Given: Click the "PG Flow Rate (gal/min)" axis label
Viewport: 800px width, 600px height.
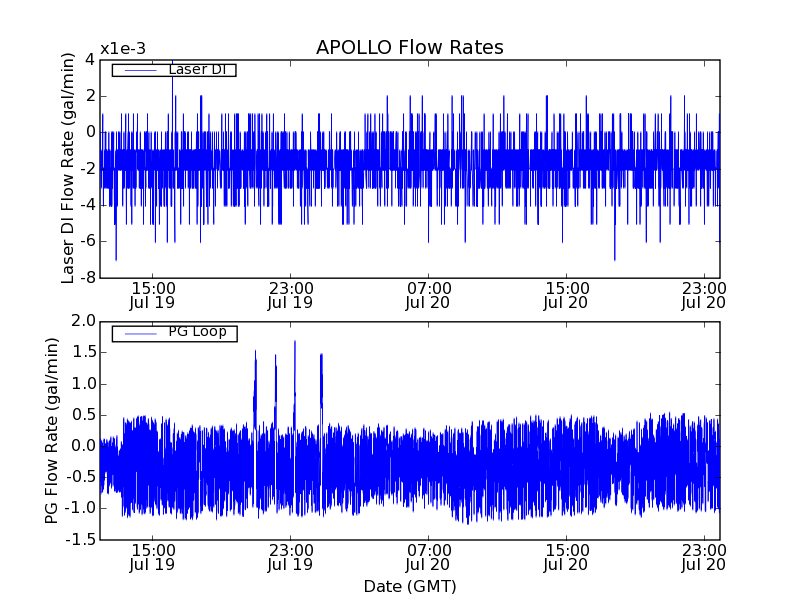Looking at the screenshot, I should click(52, 431).
